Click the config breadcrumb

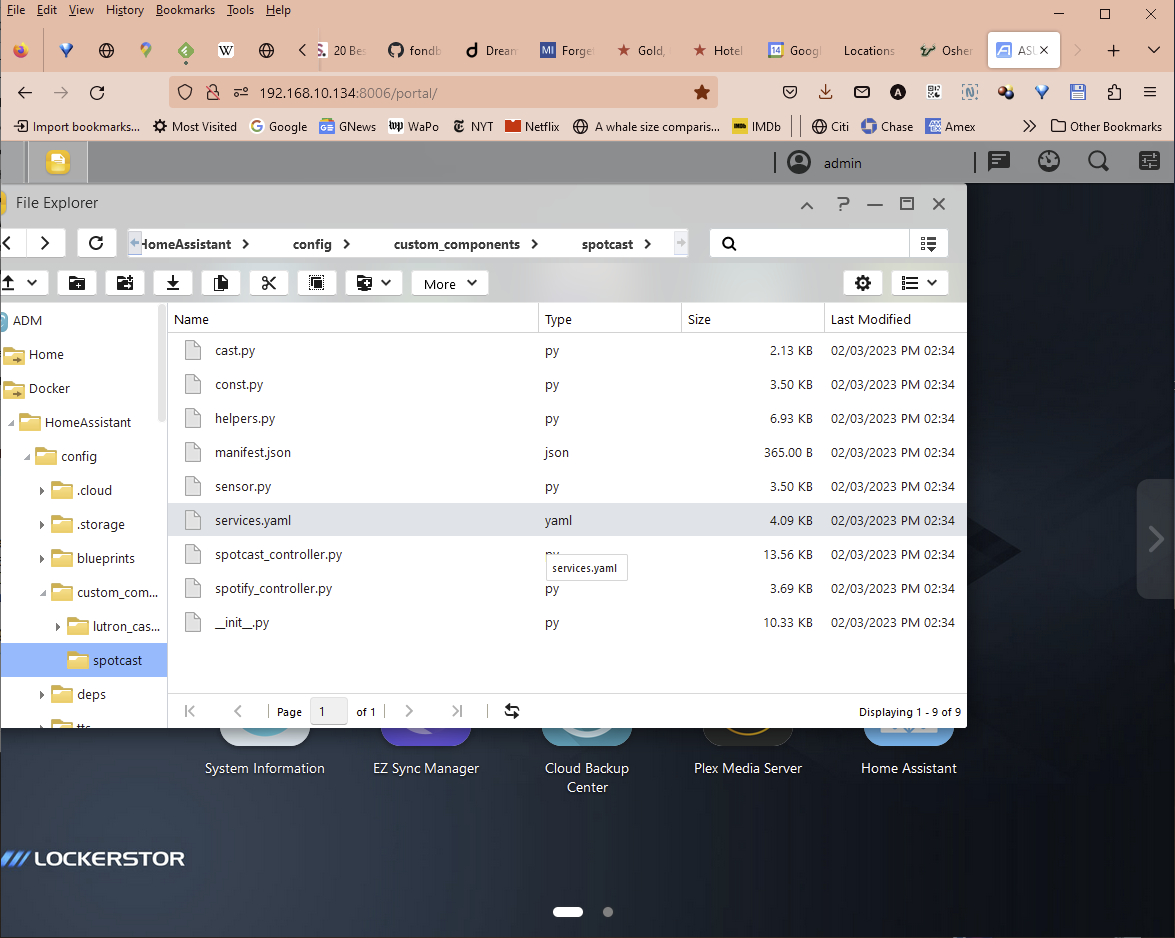tap(312, 244)
